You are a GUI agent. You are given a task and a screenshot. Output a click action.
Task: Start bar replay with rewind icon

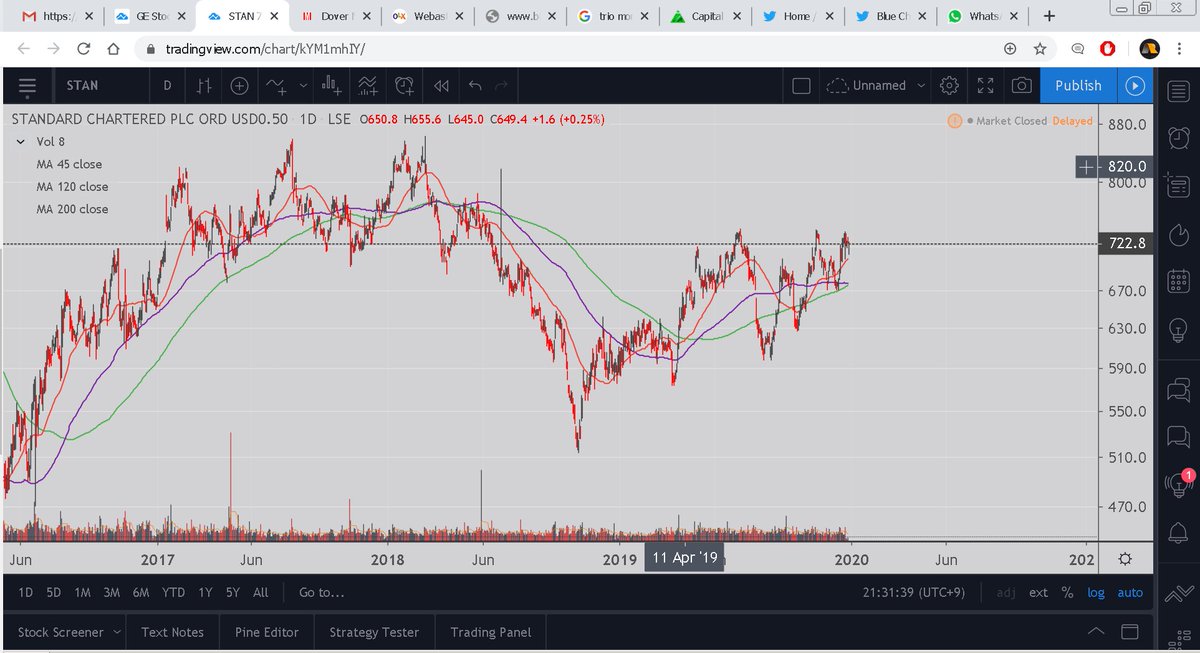click(441, 86)
